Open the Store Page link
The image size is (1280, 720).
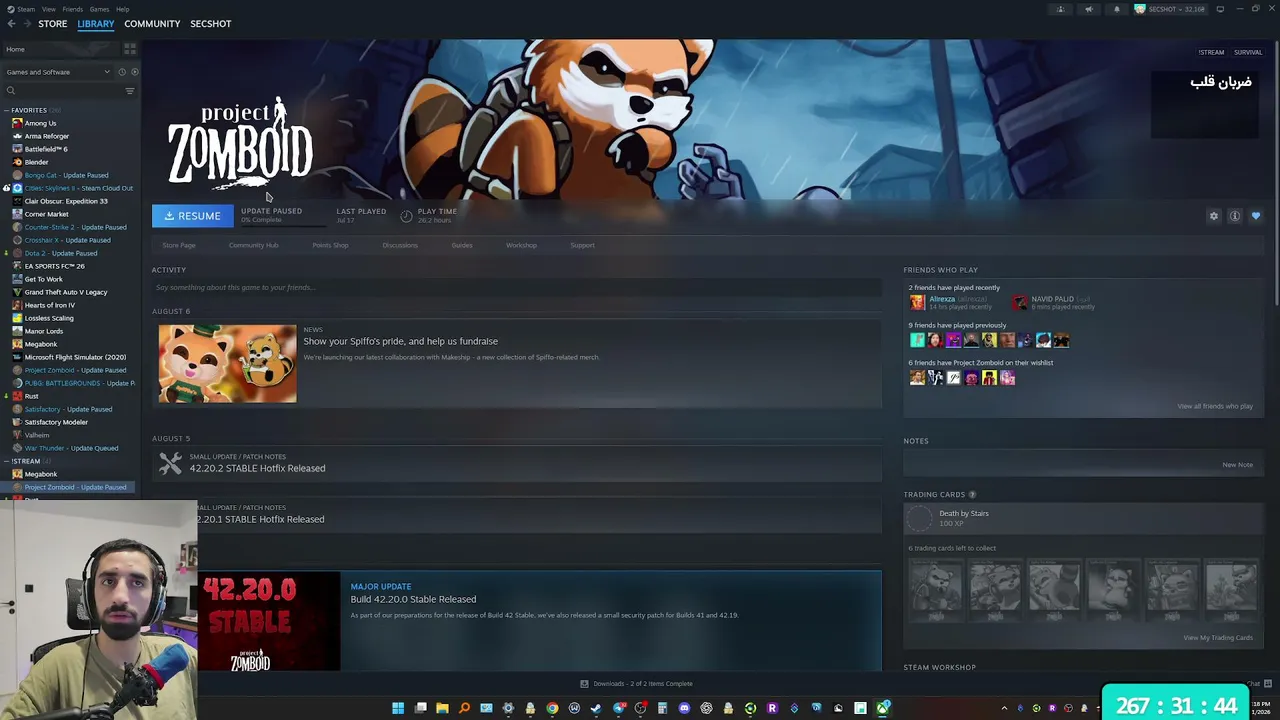point(179,245)
